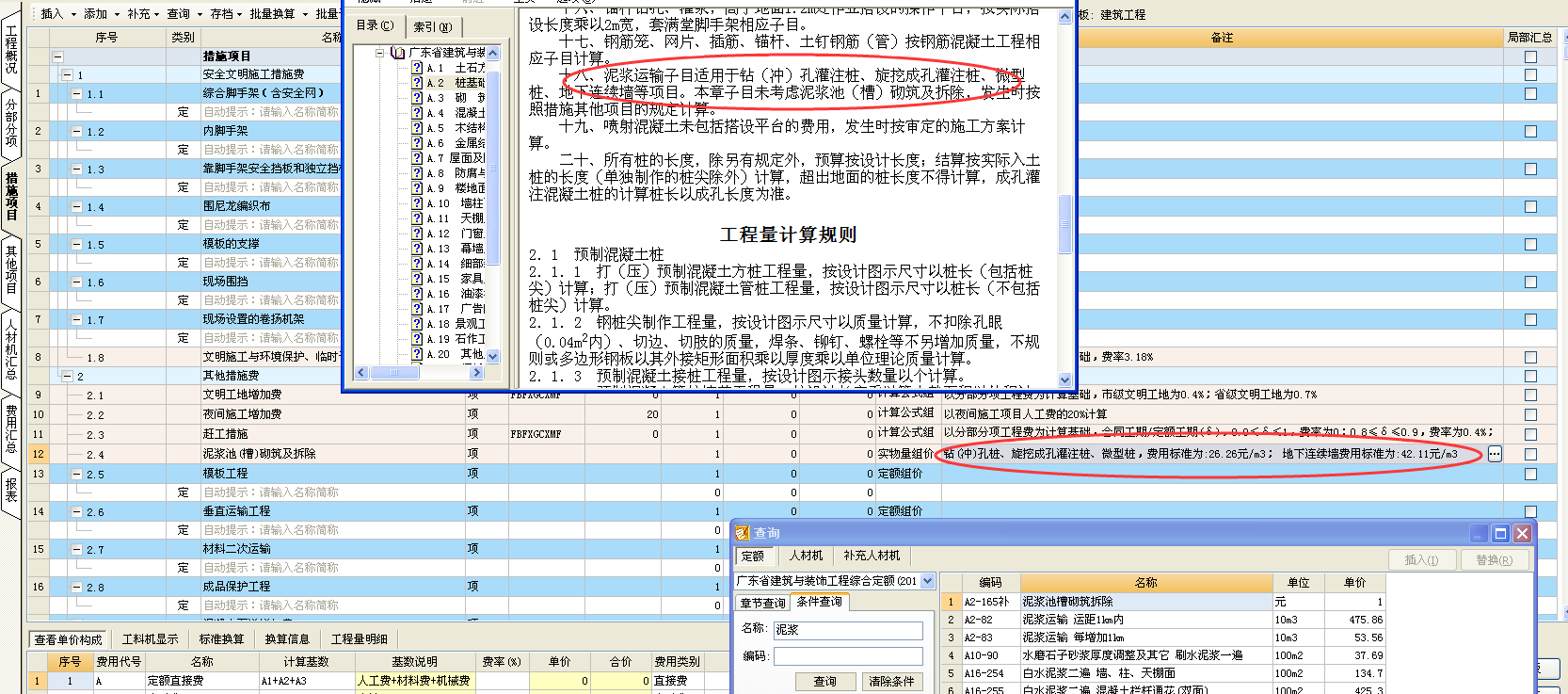Open the 存档 toolbar item
The image size is (1568, 694).
[226, 14]
